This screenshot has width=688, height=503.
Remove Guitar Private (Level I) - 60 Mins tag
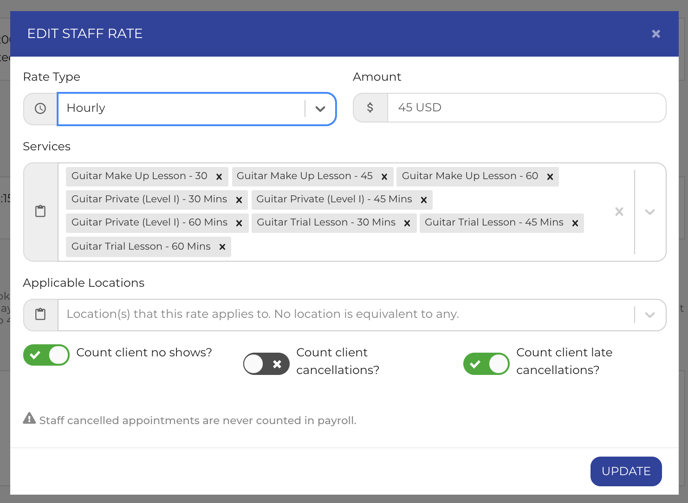pos(239,223)
